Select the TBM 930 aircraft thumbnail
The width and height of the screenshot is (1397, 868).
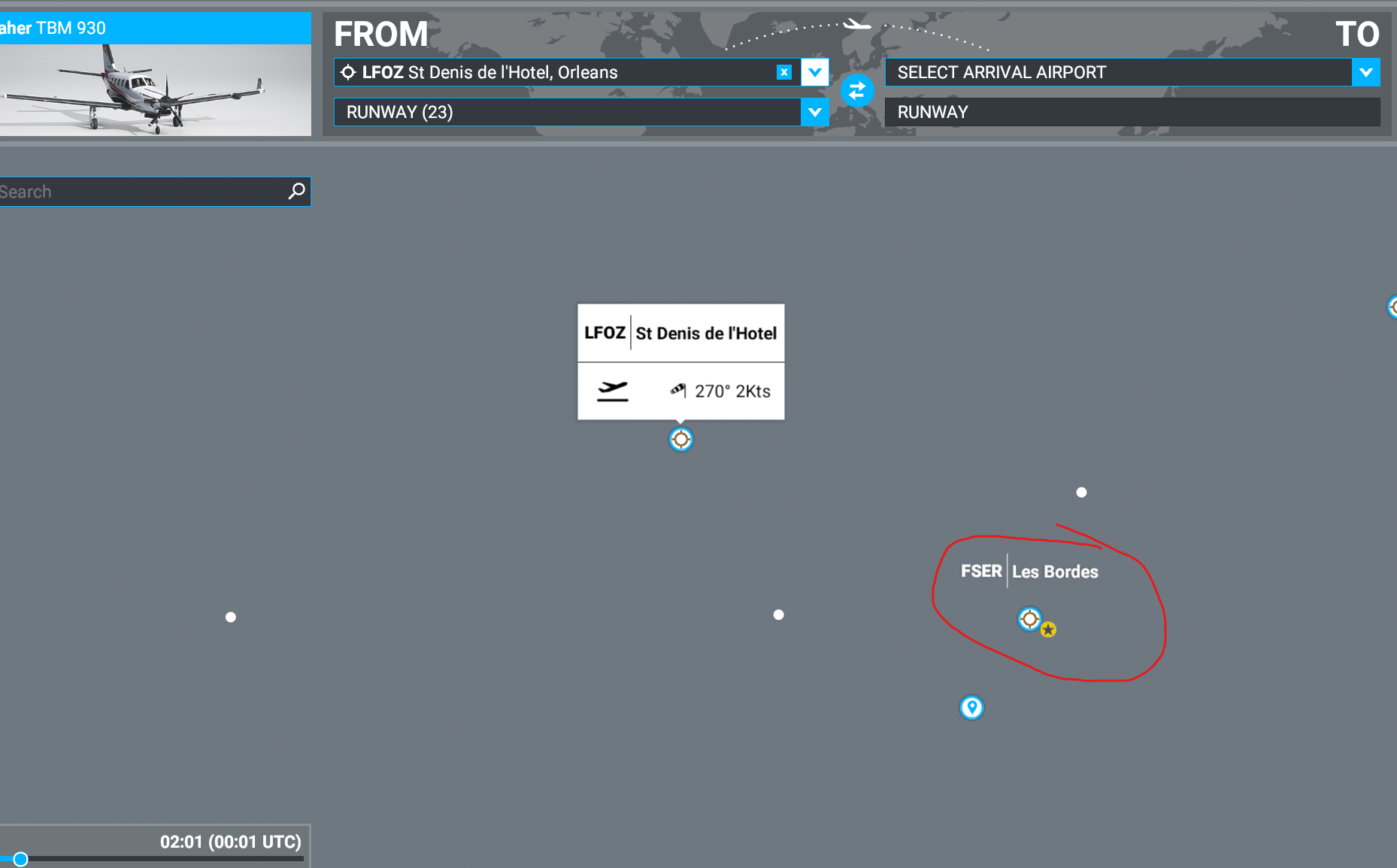[x=155, y=90]
